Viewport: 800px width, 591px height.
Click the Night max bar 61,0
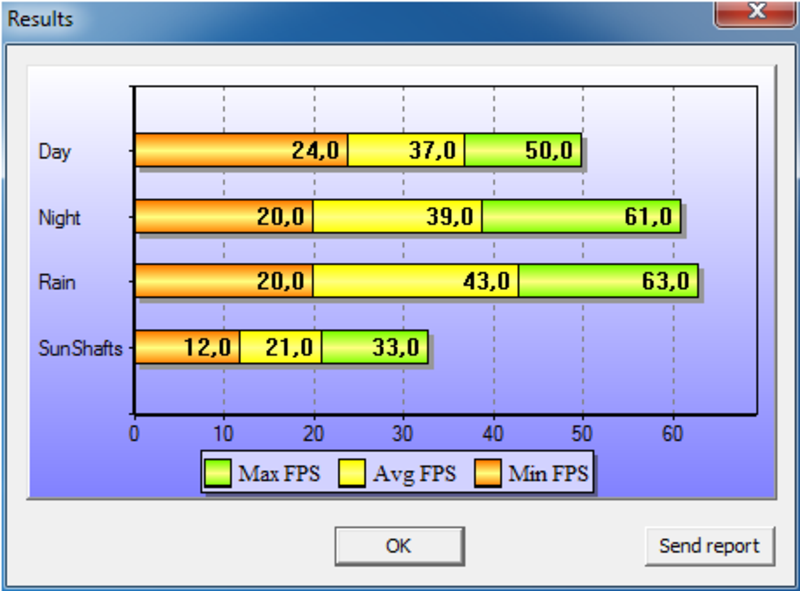[x=582, y=216]
